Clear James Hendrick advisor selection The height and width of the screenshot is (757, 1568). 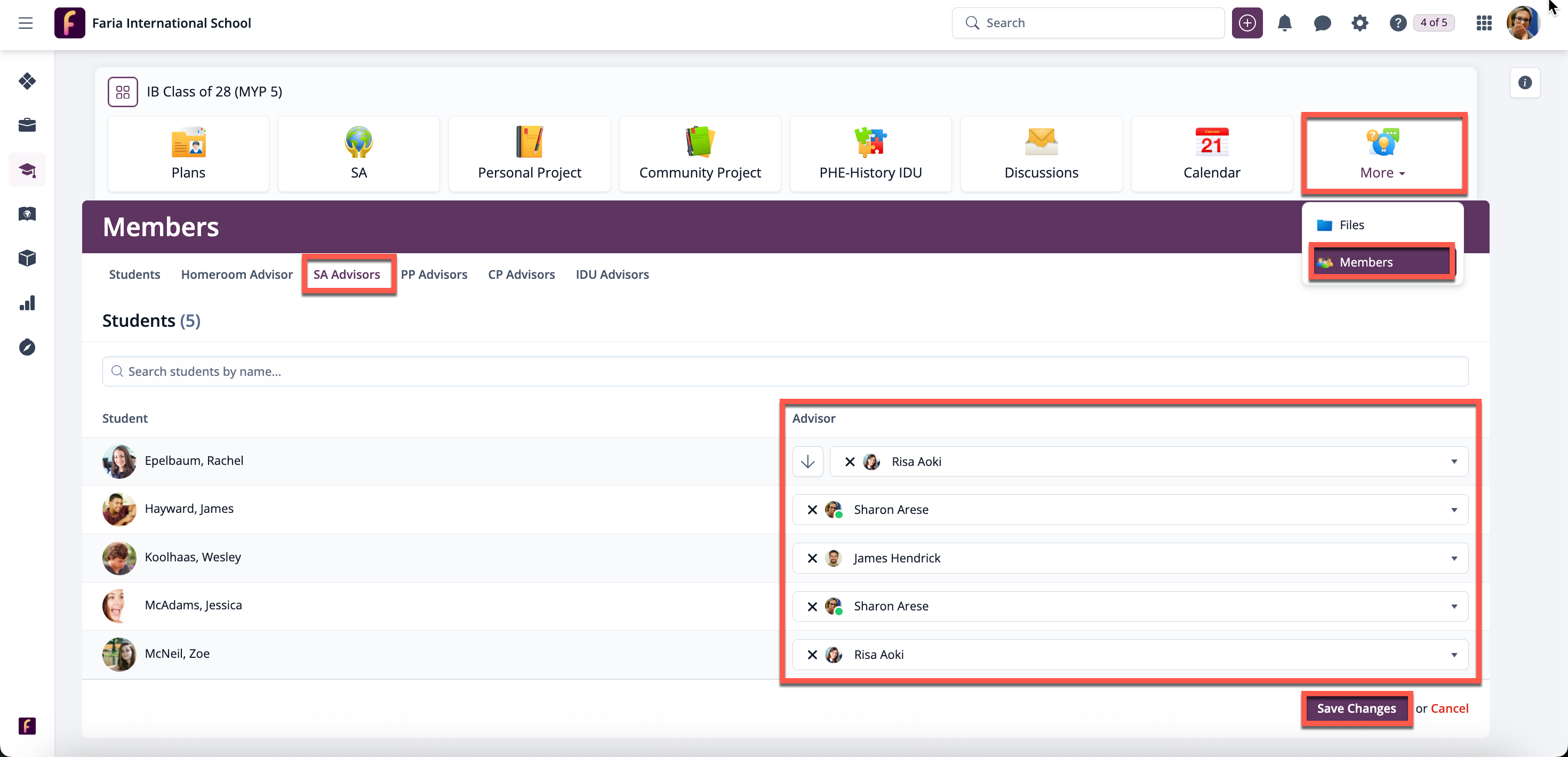(812, 559)
